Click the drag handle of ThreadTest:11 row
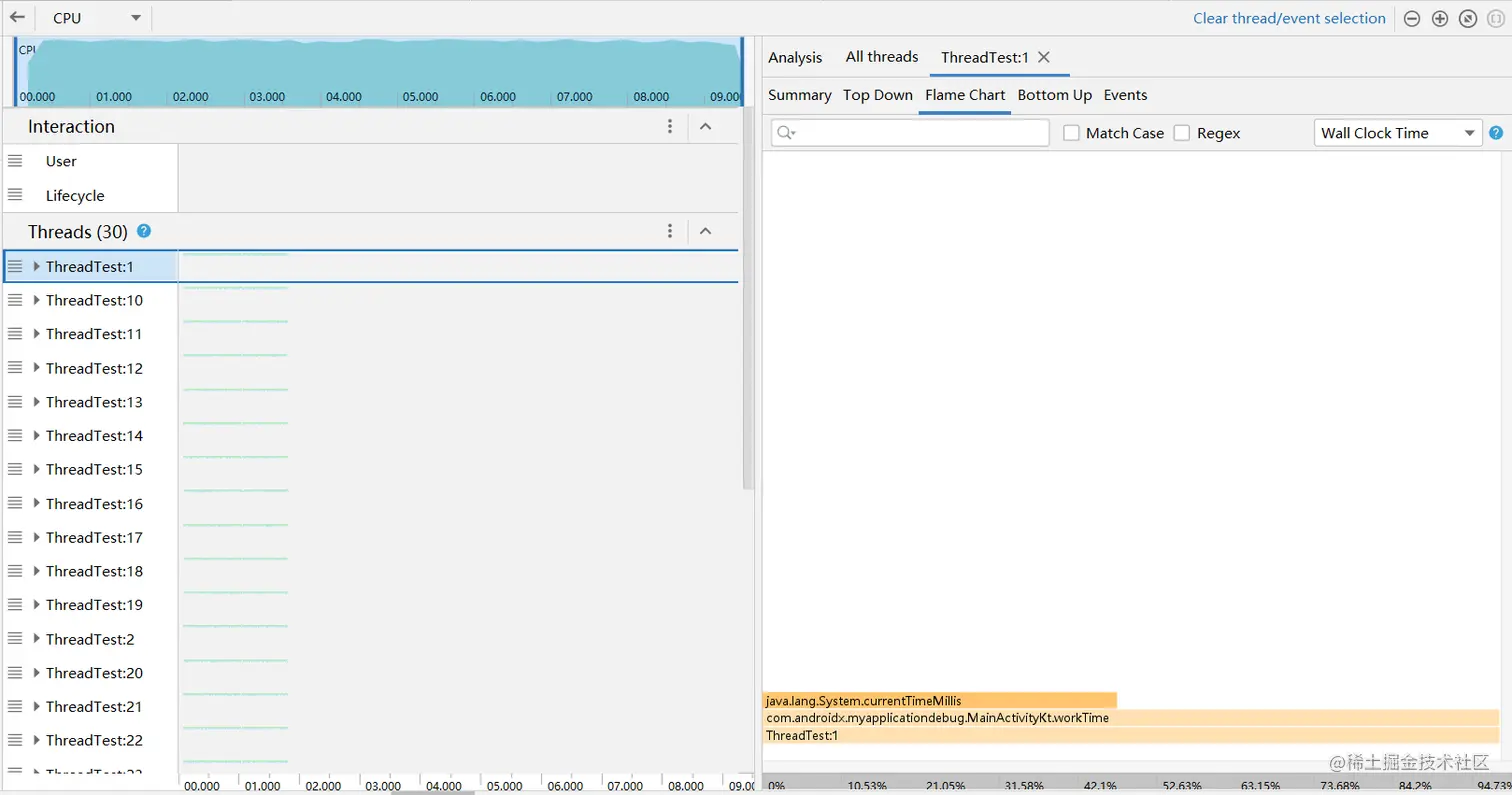This screenshot has width=1512, height=795. (15, 334)
